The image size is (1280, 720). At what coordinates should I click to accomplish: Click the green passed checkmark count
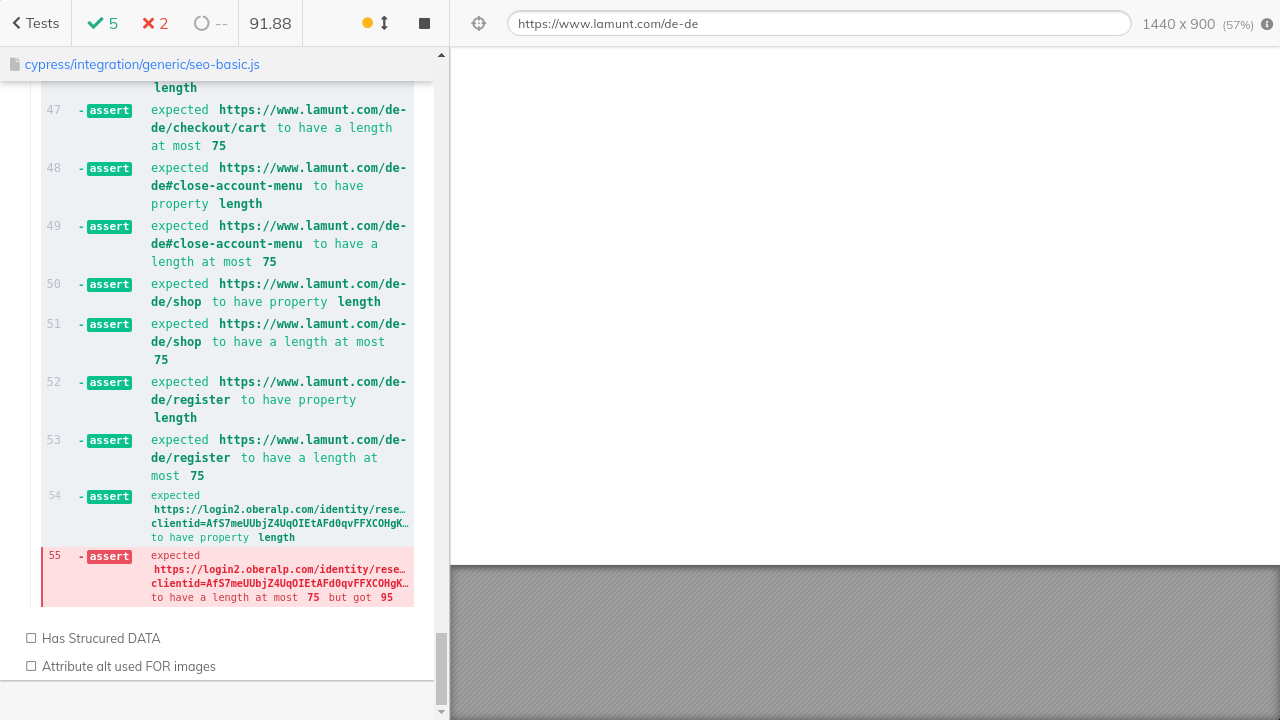pyautogui.click(x=102, y=23)
